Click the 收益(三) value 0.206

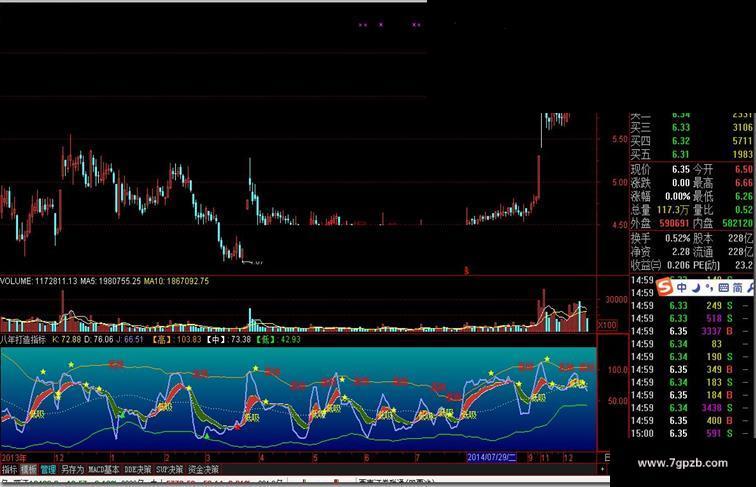click(x=678, y=265)
